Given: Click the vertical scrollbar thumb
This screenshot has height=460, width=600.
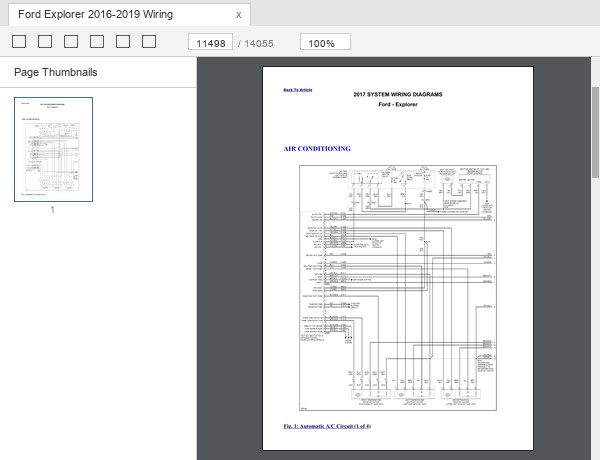Looking at the screenshot, I should [595, 132].
